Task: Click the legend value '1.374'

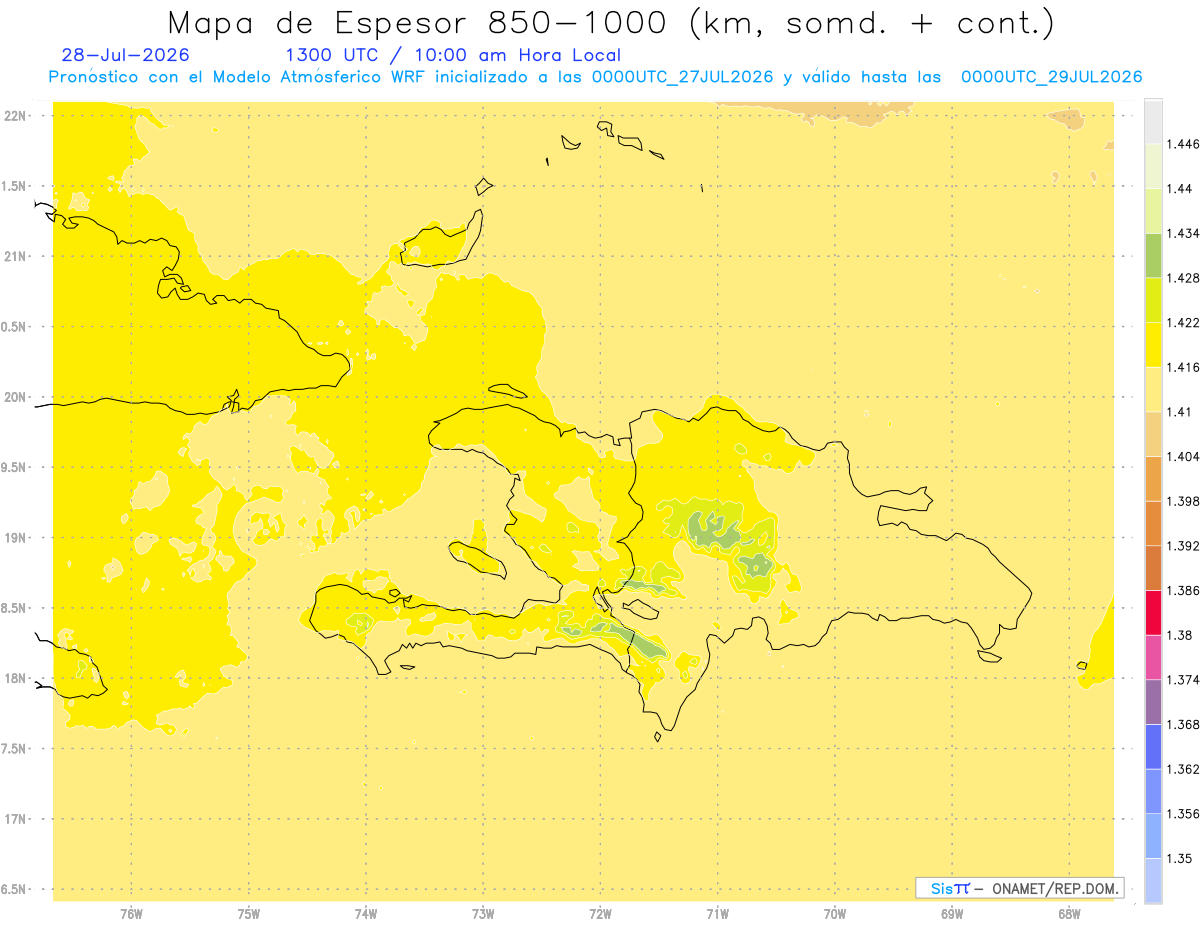Action: 1183,680
